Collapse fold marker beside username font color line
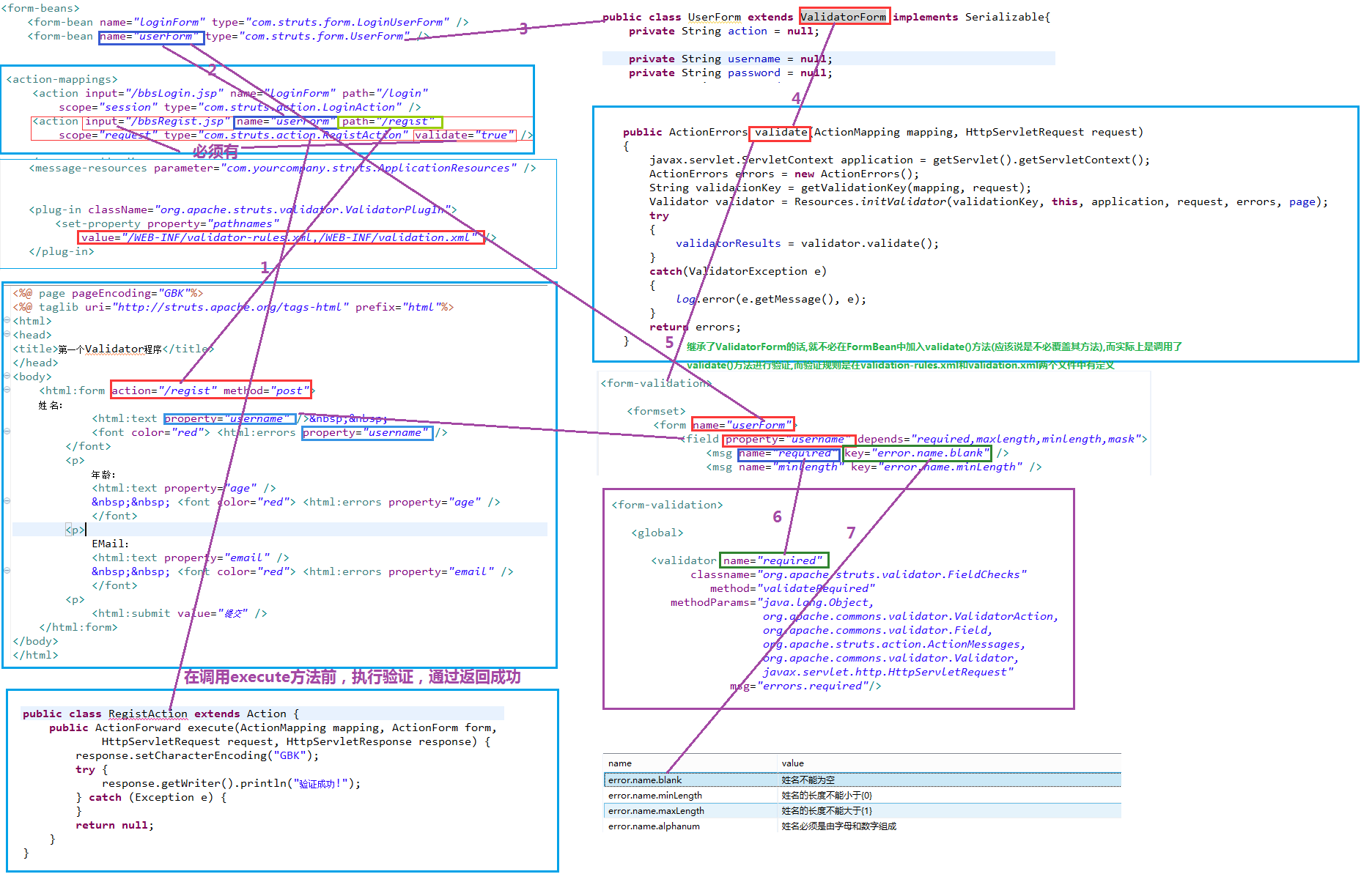The image size is (1372, 885). point(7,432)
